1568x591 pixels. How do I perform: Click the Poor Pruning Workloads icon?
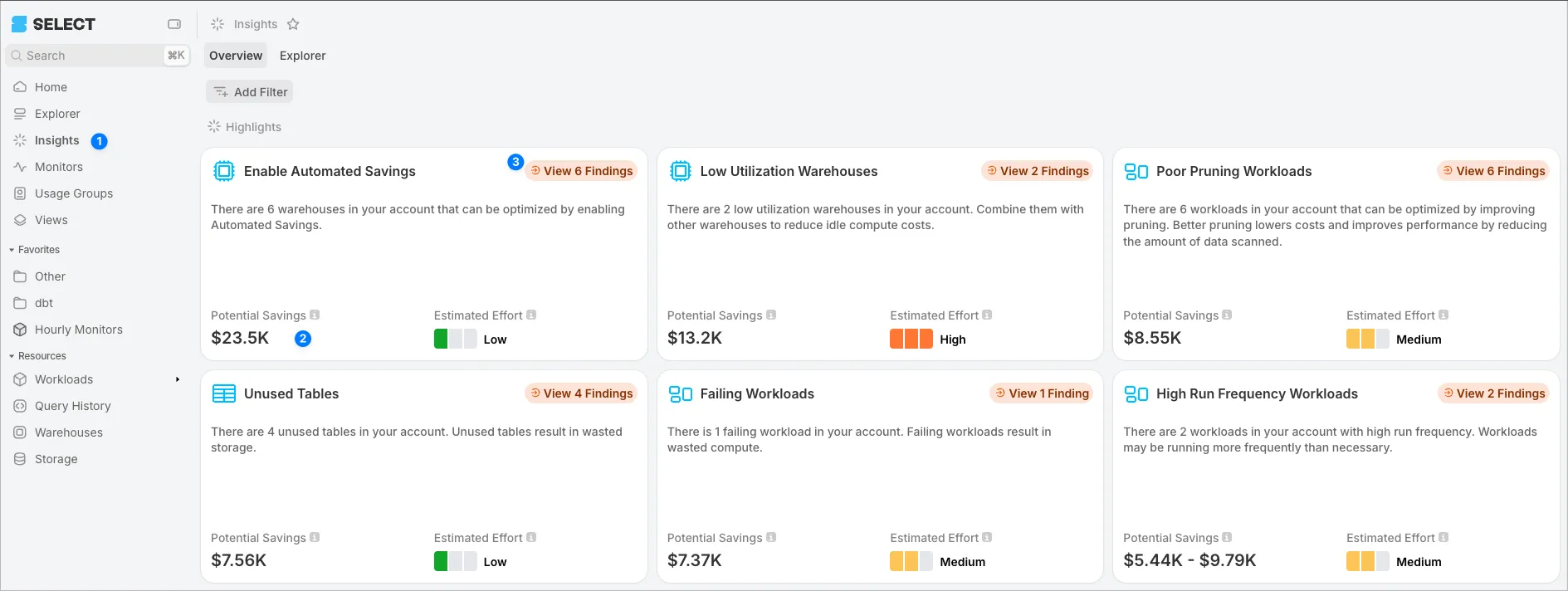pyautogui.click(x=1136, y=171)
